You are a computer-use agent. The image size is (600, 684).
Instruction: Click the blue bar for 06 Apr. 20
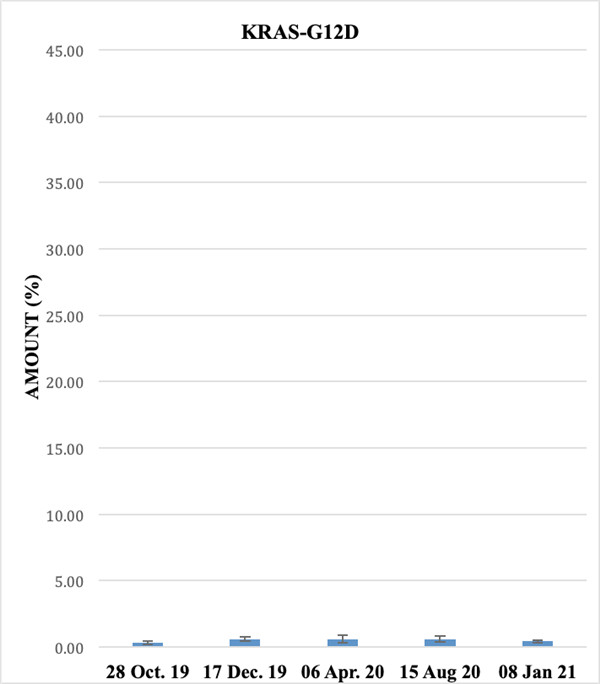click(x=343, y=643)
